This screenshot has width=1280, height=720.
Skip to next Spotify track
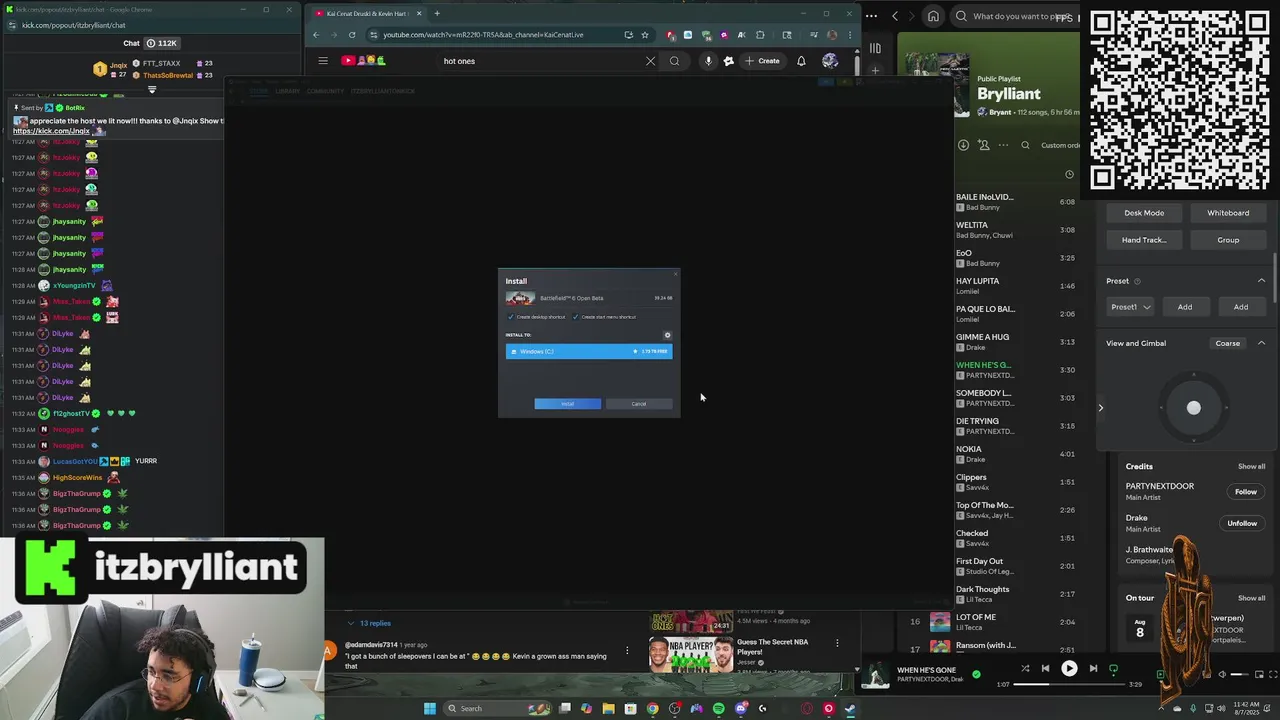[1093, 668]
